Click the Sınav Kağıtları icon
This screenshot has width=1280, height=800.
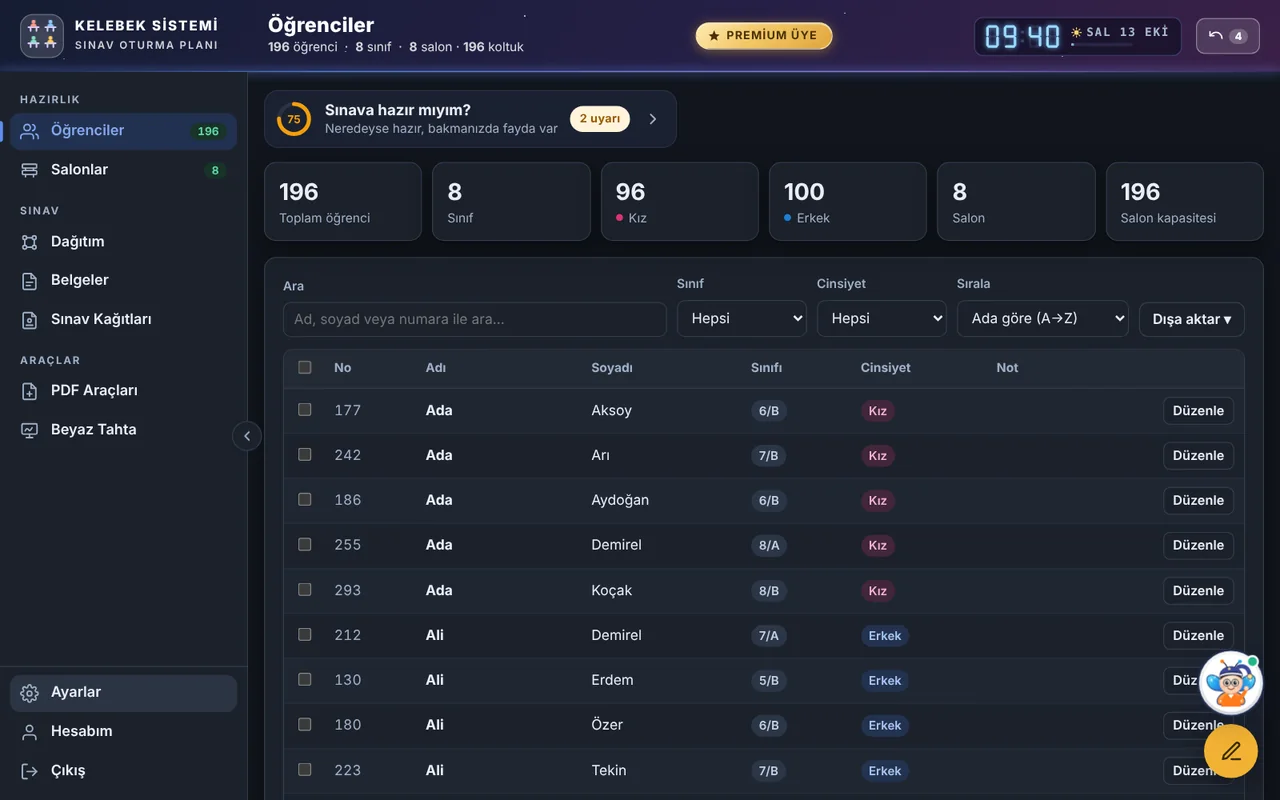click(x=30, y=320)
